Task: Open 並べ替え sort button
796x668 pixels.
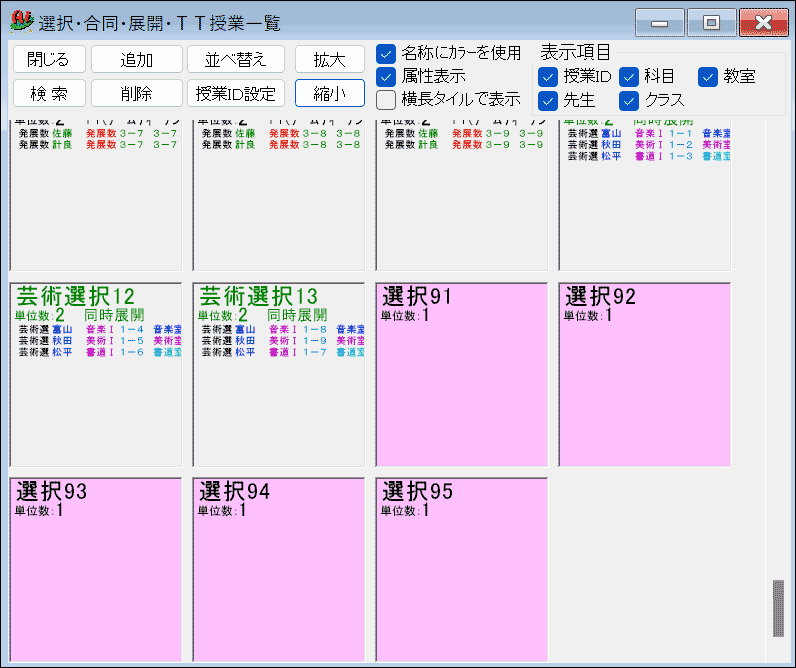Action: coord(236,59)
